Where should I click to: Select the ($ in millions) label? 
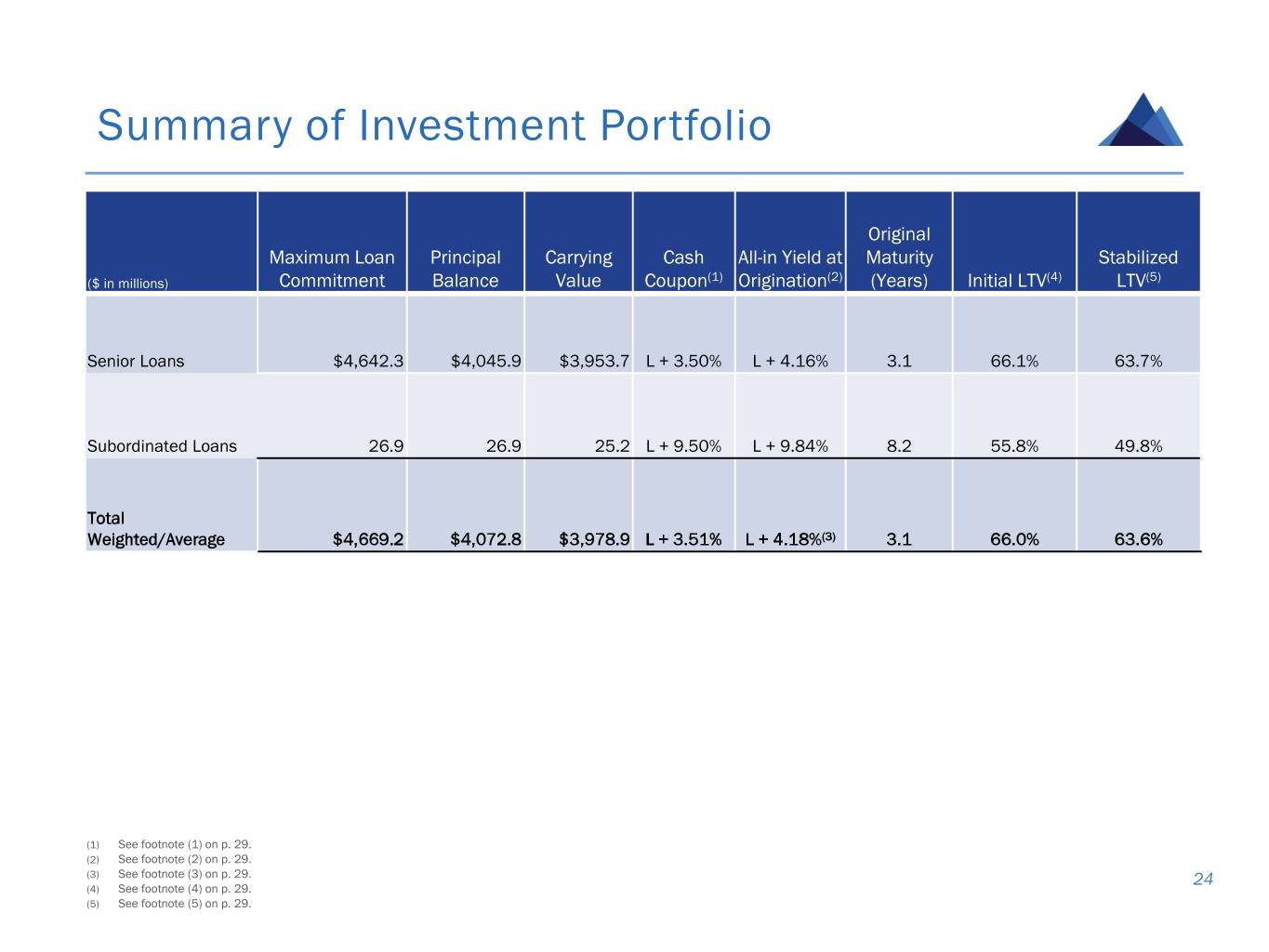point(127,284)
